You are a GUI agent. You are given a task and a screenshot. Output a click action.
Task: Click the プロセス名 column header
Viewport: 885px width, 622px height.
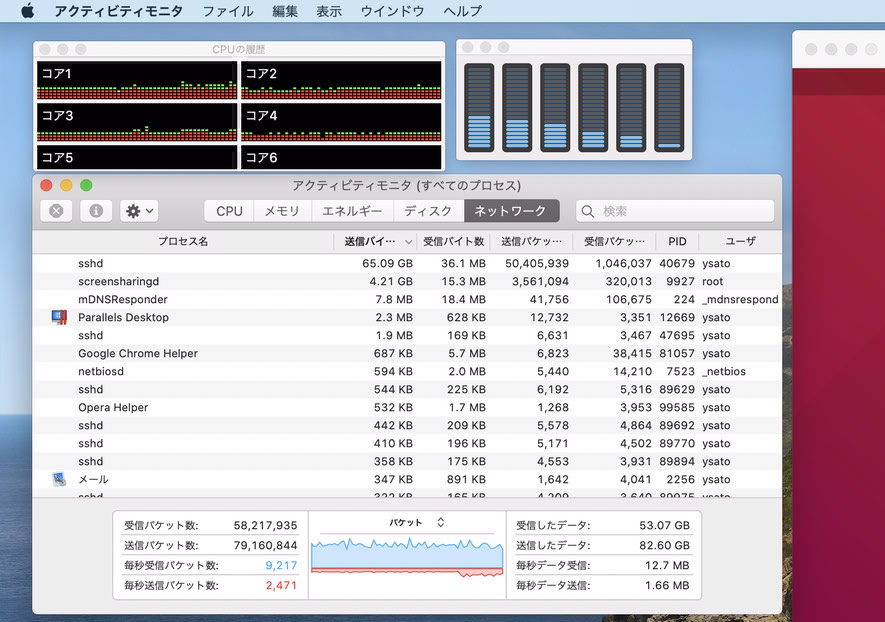point(182,242)
